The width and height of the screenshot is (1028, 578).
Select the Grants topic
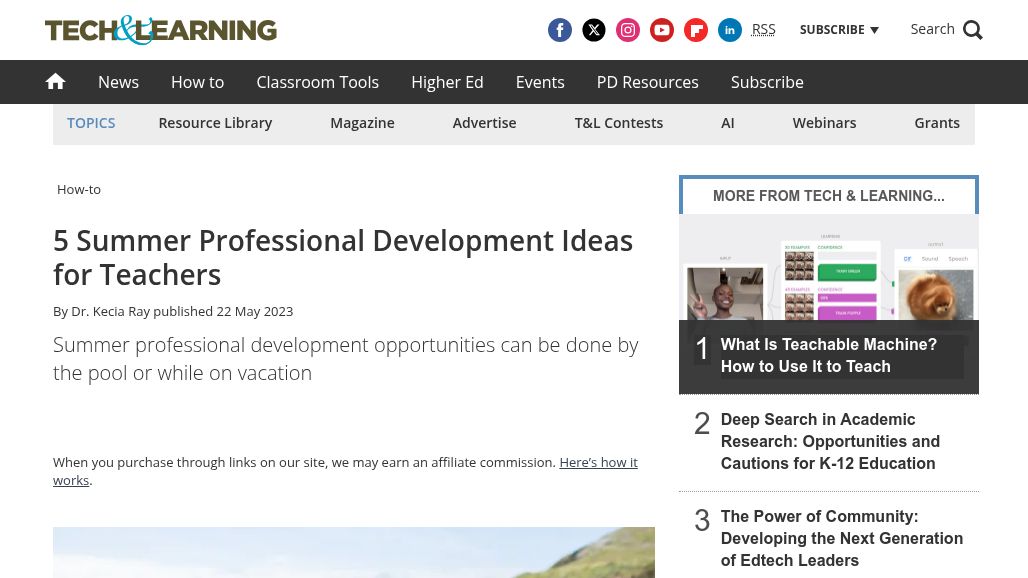click(936, 123)
